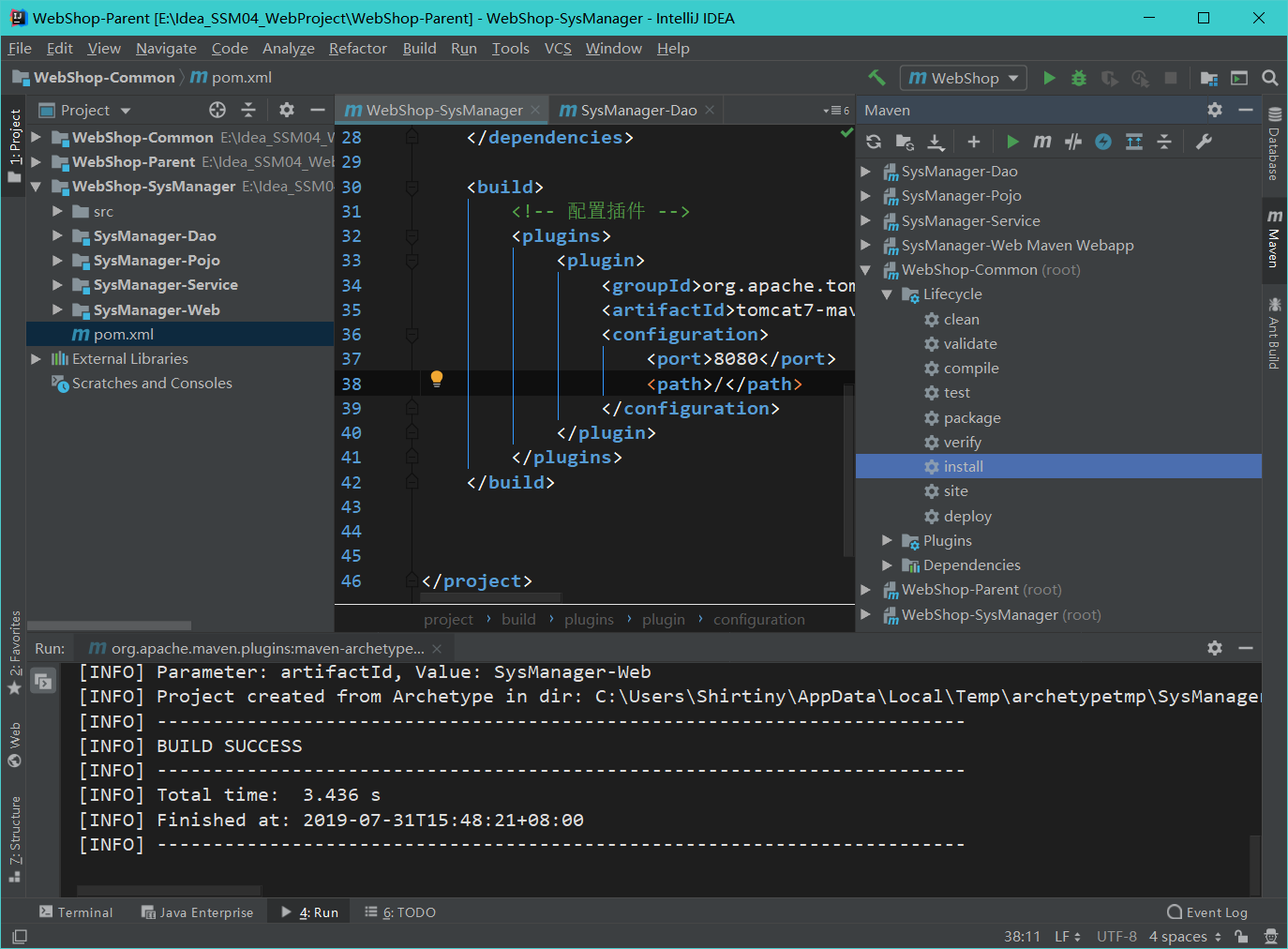The width and height of the screenshot is (1288, 949).
Task: Expand SysManager-Pojo in Maven panel
Action: pos(866,196)
